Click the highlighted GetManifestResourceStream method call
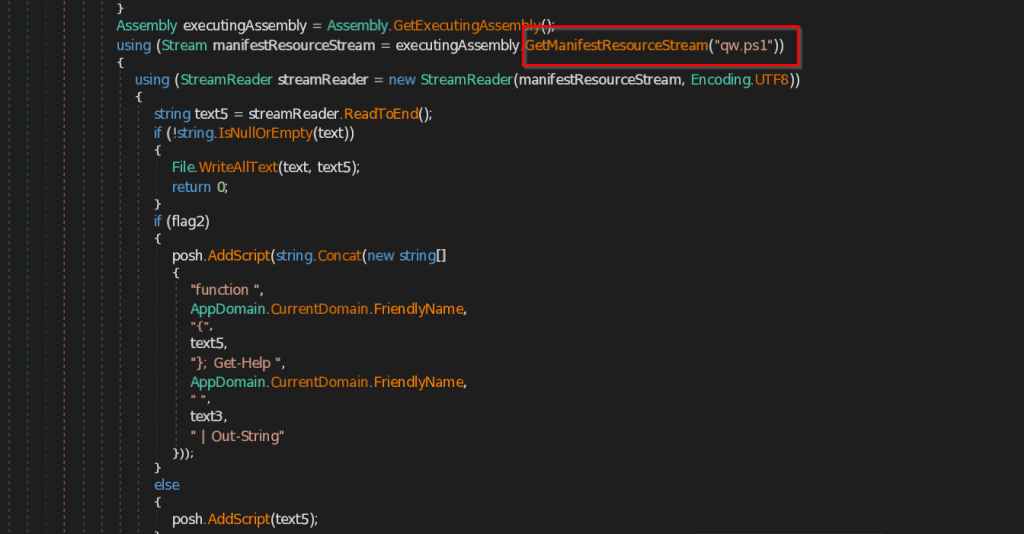The image size is (1024, 534). (x=615, y=45)
